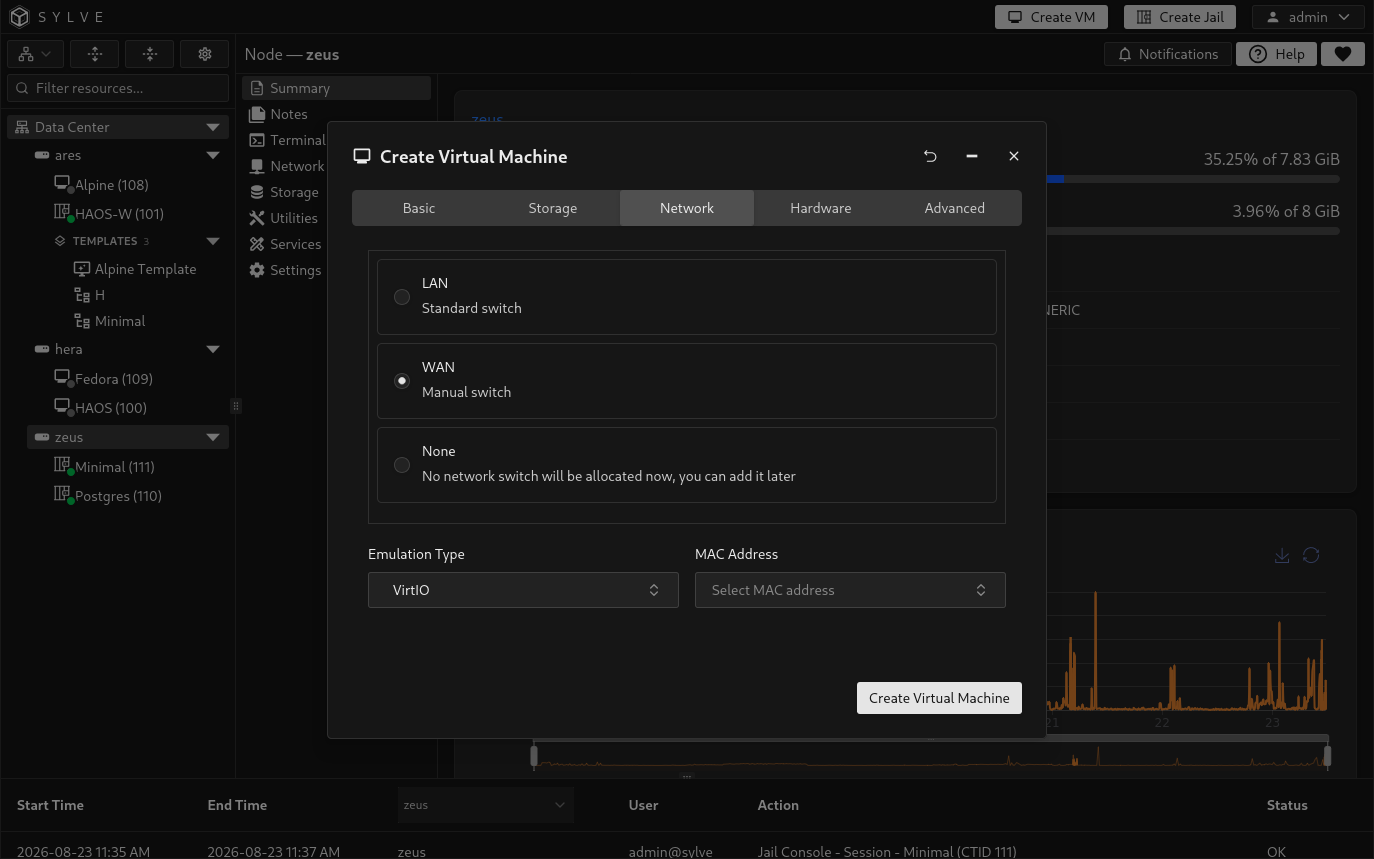Click the admin@sylve user cell
Screen dimensions: 1374x859
click(671, 852)
